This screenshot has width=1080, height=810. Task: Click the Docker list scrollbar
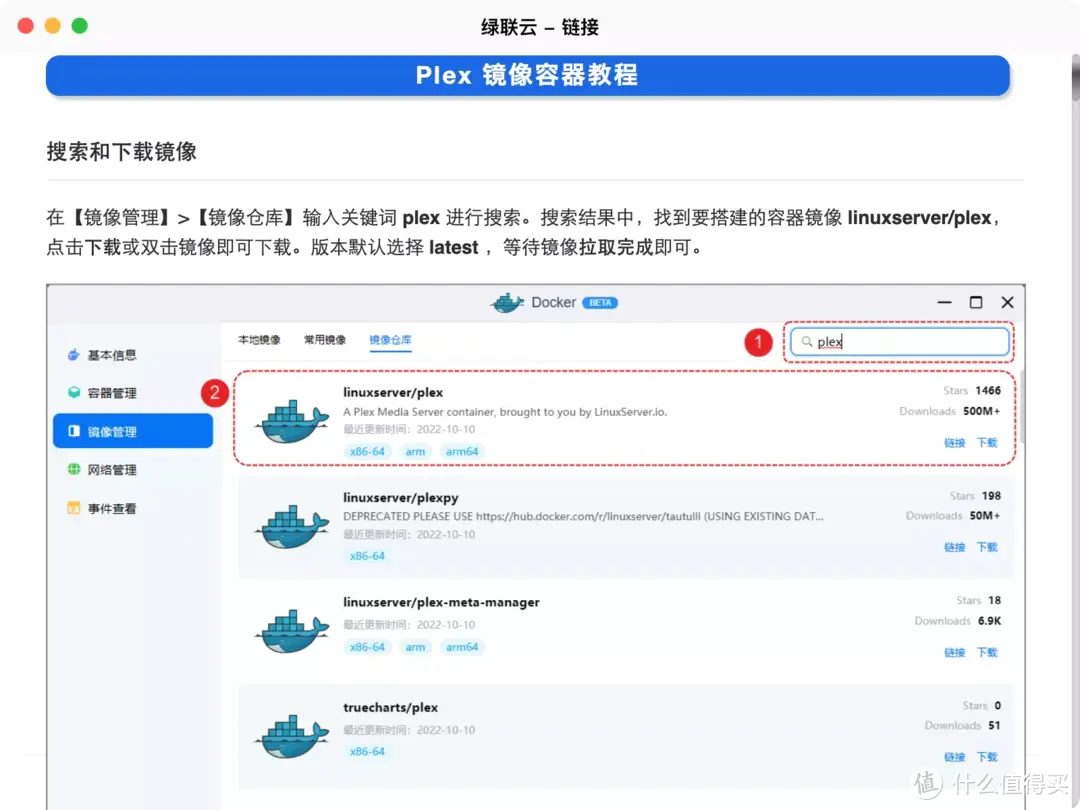pos(1022,408)
